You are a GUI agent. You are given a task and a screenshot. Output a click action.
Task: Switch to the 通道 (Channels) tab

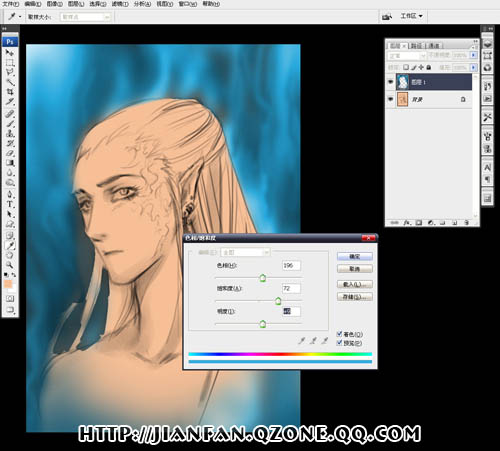(434, 46)
